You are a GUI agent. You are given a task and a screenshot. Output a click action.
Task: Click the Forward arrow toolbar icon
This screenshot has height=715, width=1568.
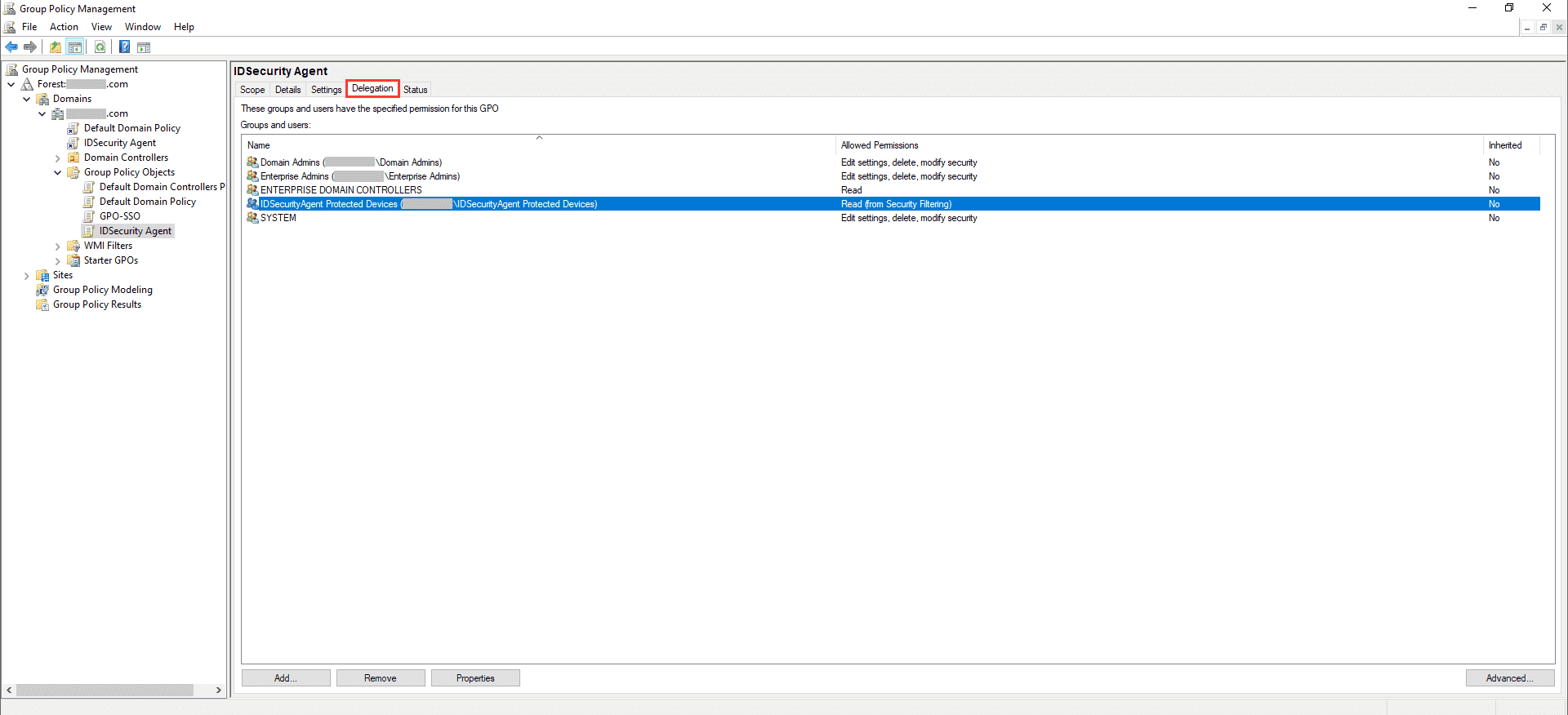point(30,47)
